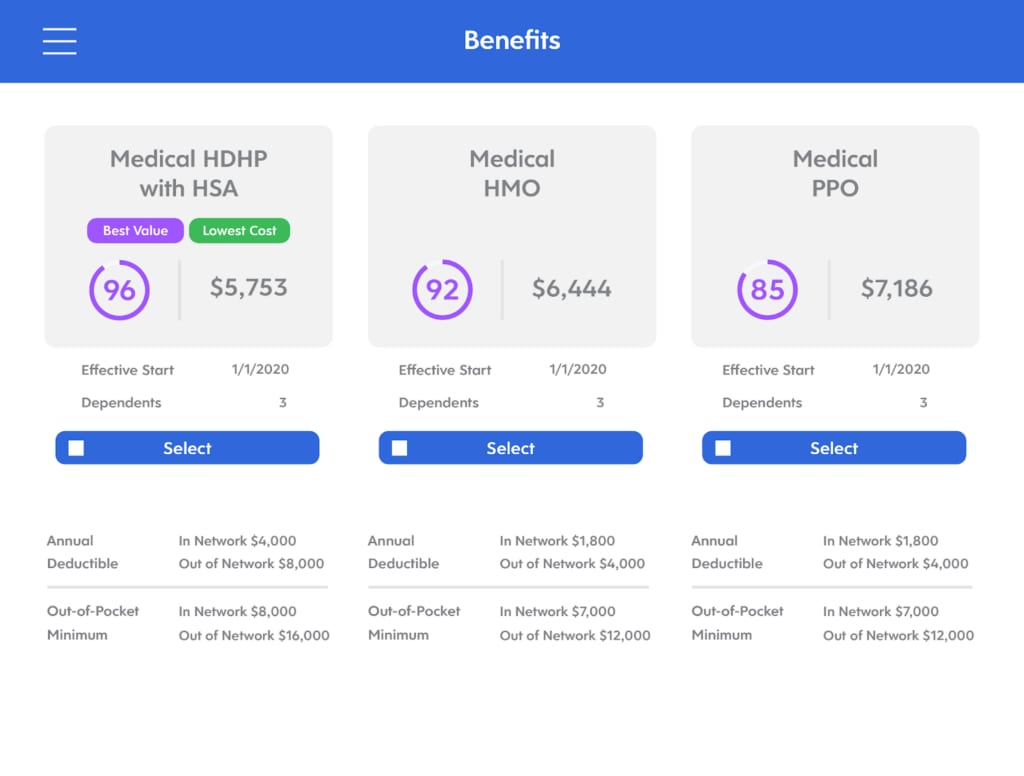Image resolution: width=1024 pixels, height=776 pixels.
Task: Select the Medical HMO plan button
Action: (511, 447)
